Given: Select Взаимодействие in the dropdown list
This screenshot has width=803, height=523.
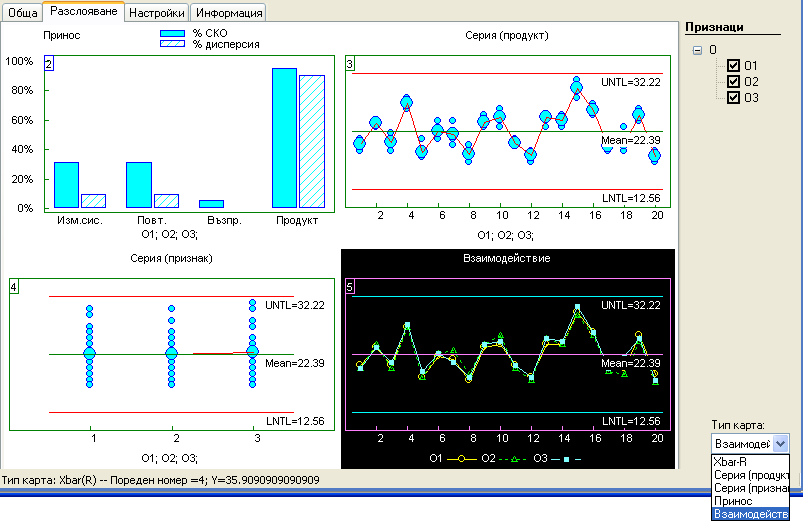Looking at the screenshot, I should click(x=749, y=514).
